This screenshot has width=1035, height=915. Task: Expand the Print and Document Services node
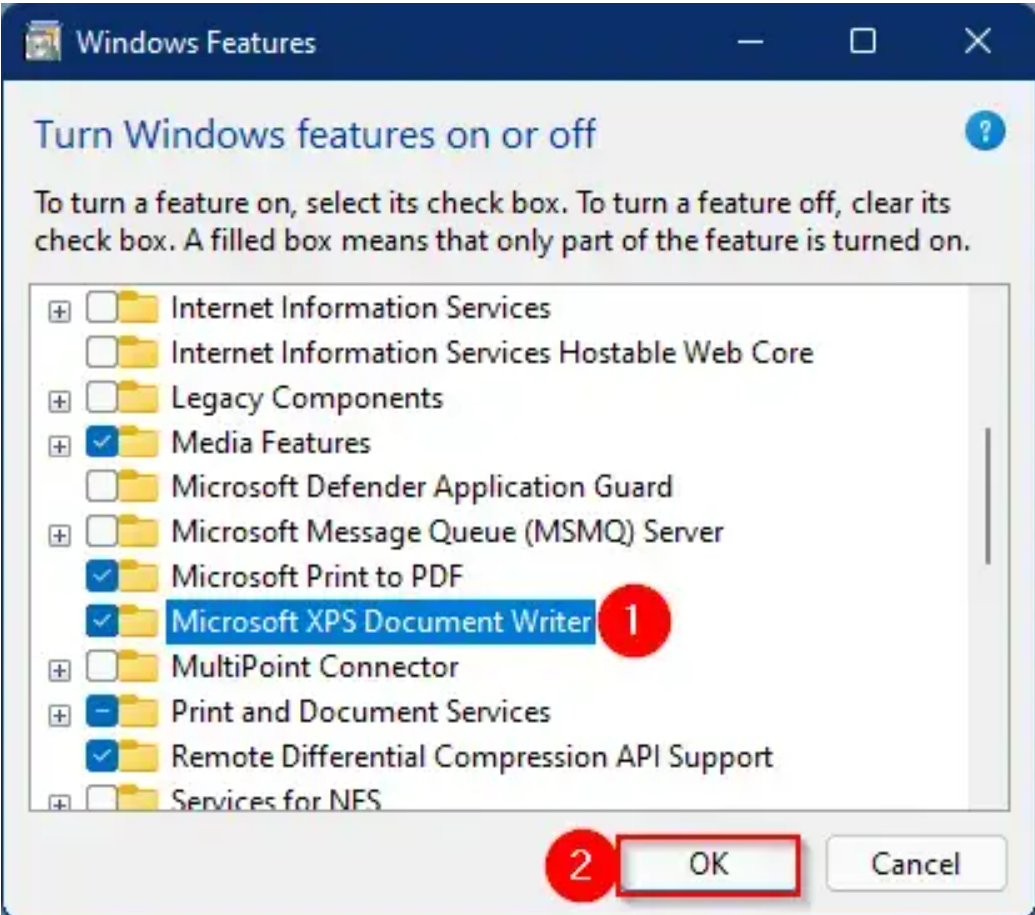click(x=59, y=715)
